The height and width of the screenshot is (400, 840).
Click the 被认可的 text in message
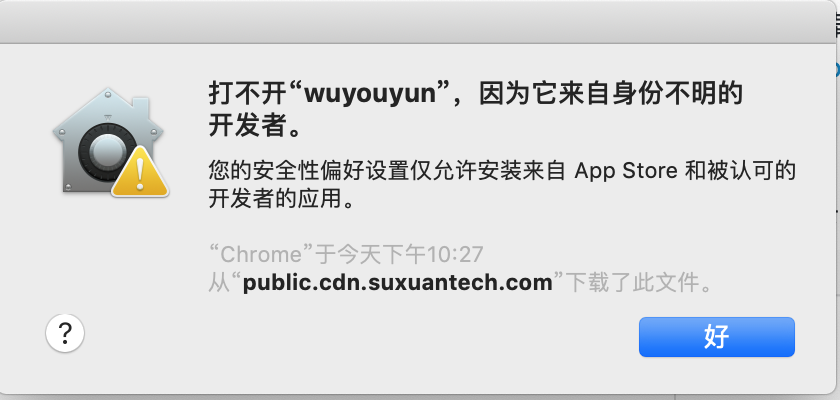point(749,172)
